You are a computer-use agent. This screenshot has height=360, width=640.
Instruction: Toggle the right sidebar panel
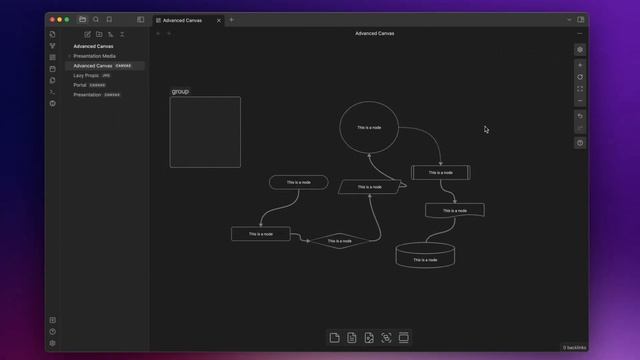click(x=580, y=20)
